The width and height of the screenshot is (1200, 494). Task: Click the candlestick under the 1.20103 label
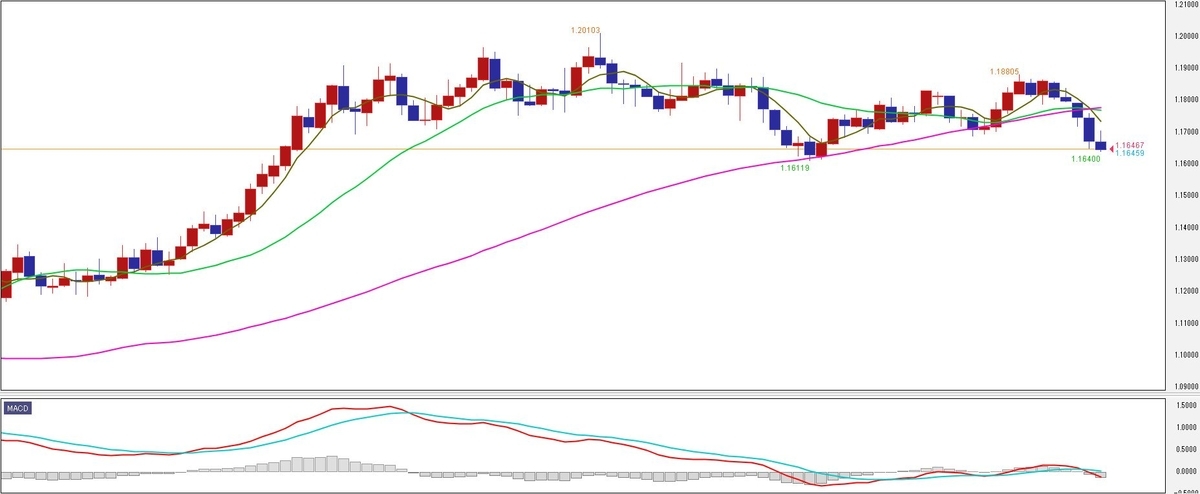(x=600, y=61)
